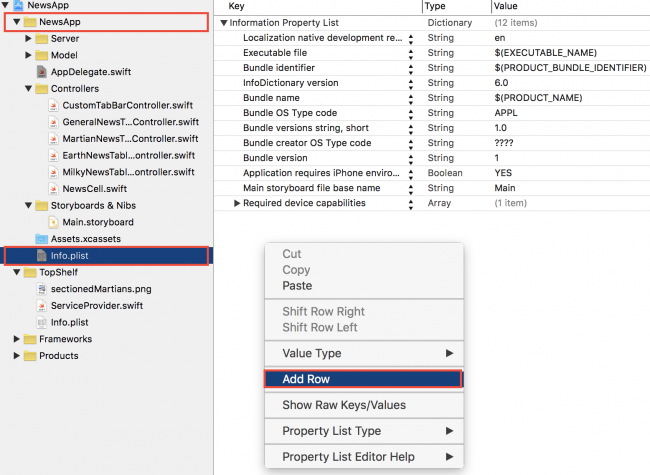
Task: Collapse the Information Property List row
Action: [x=223, y=22]
